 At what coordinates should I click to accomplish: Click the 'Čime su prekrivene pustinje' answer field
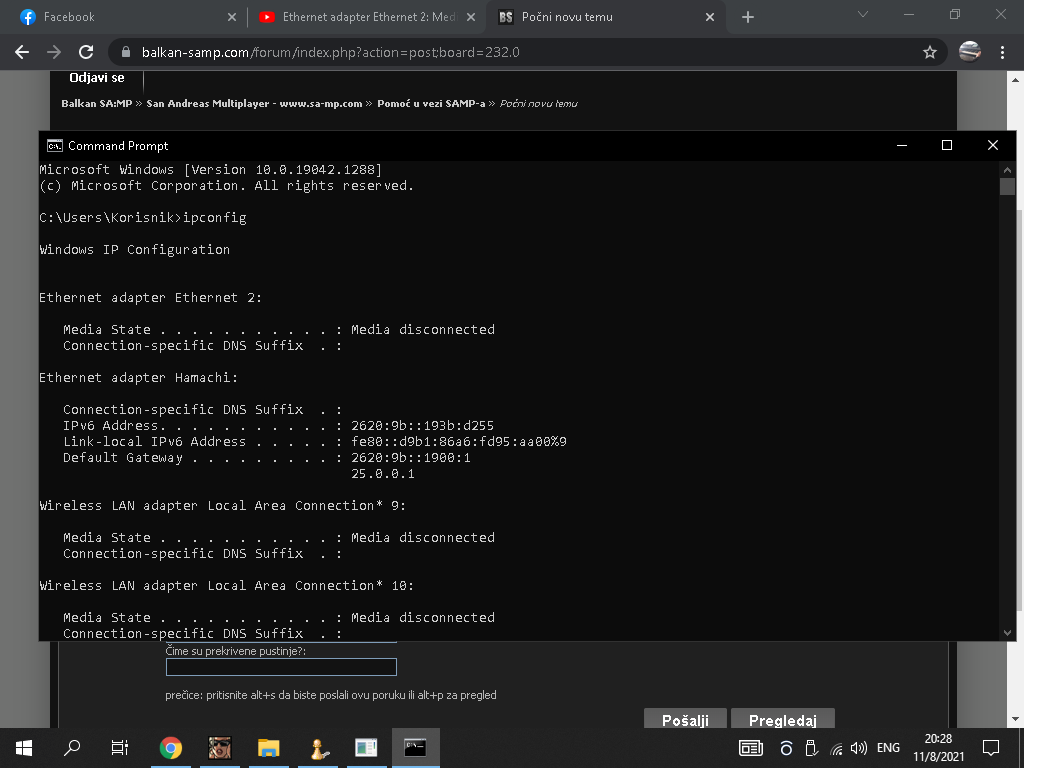coord(281,667)
